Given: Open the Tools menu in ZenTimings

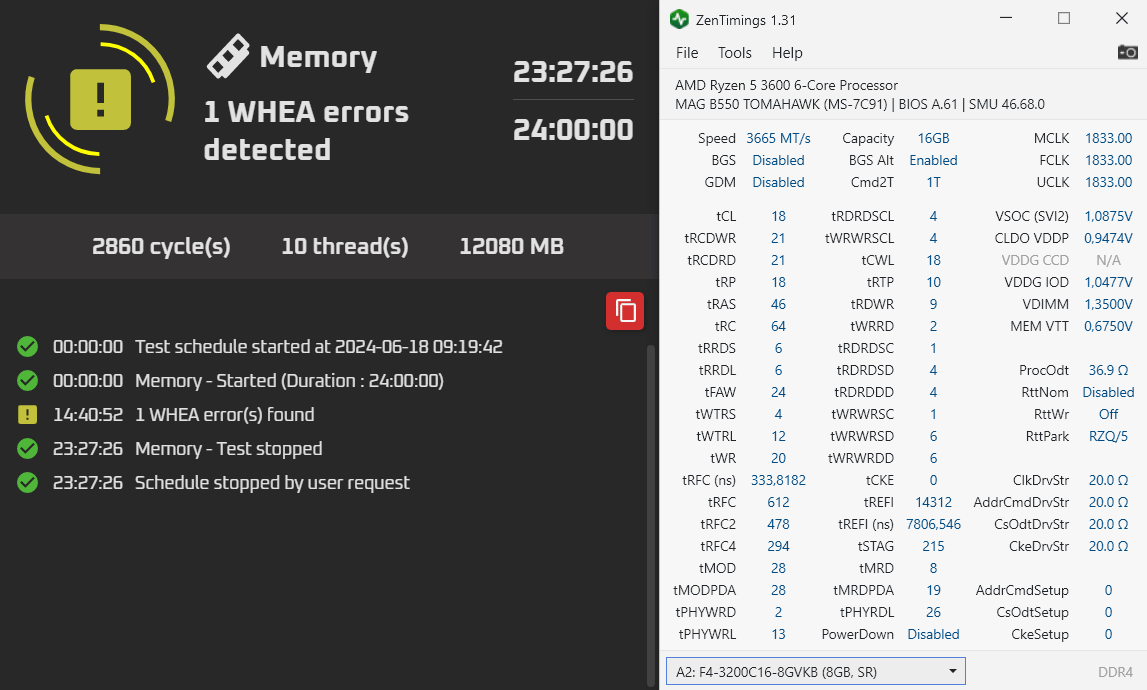Looking at the screenshot, I should (734, 53).
